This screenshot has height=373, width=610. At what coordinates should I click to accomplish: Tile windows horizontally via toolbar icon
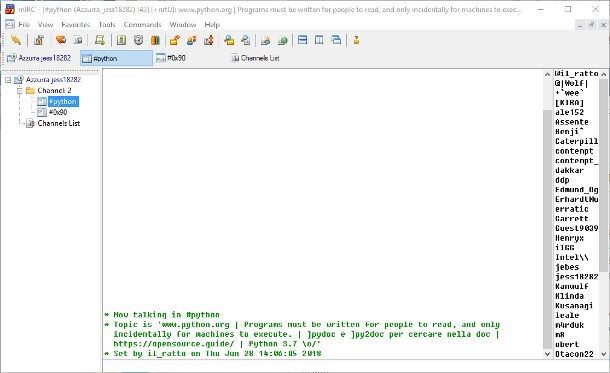[x=302, y=40]
